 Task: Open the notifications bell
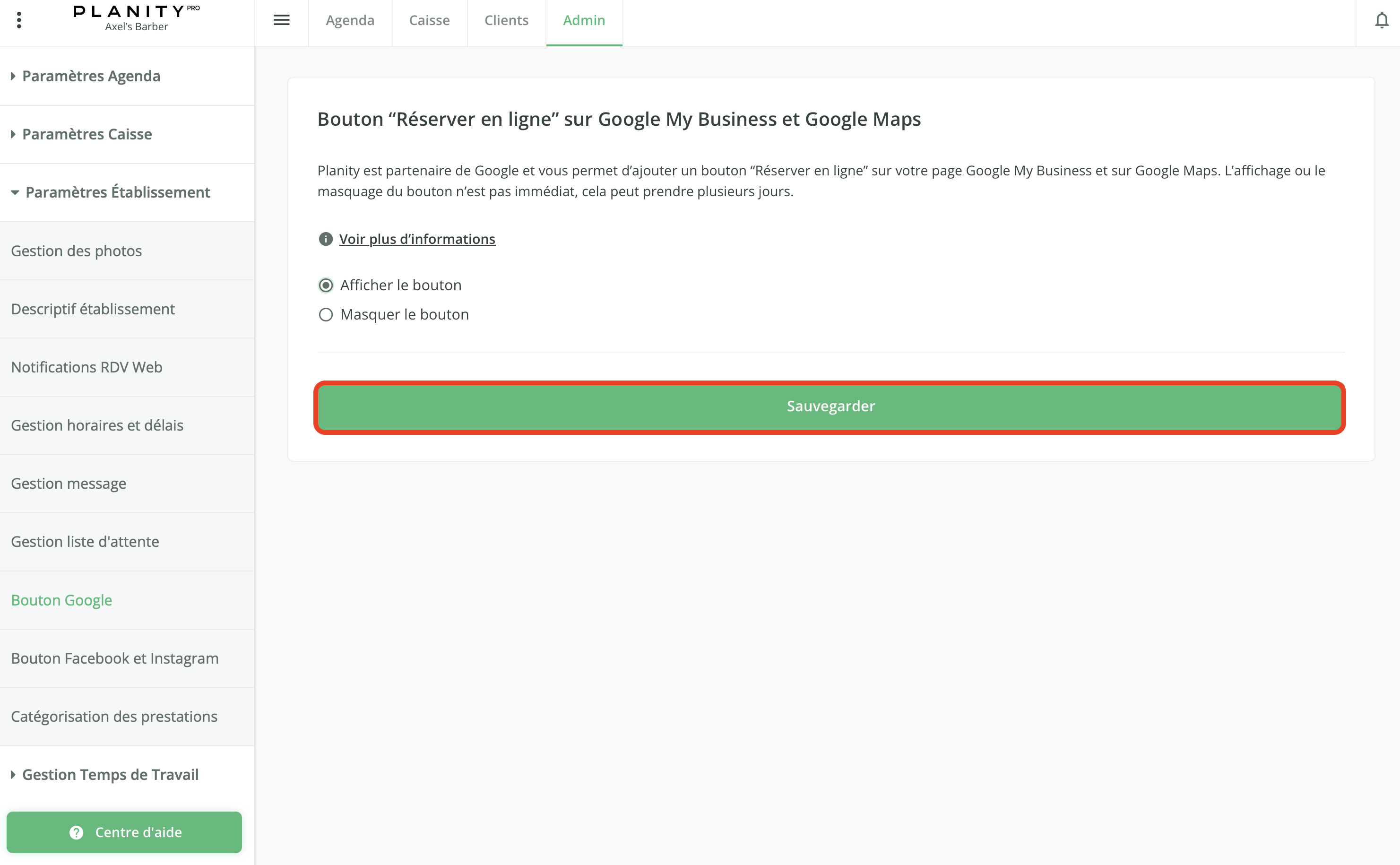coord(1381,21)
